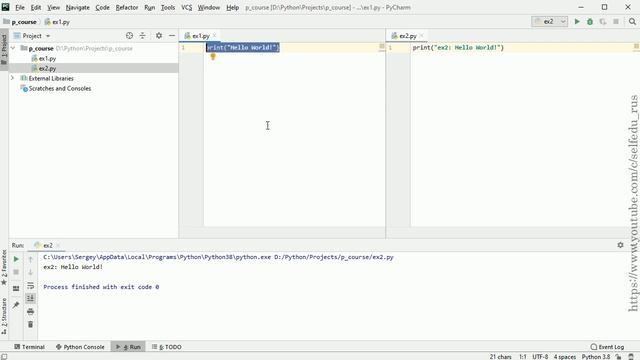Clear all console output with the trash icon
The width and height of the screenshot is (640, 360).
click(x=31, y=324)
